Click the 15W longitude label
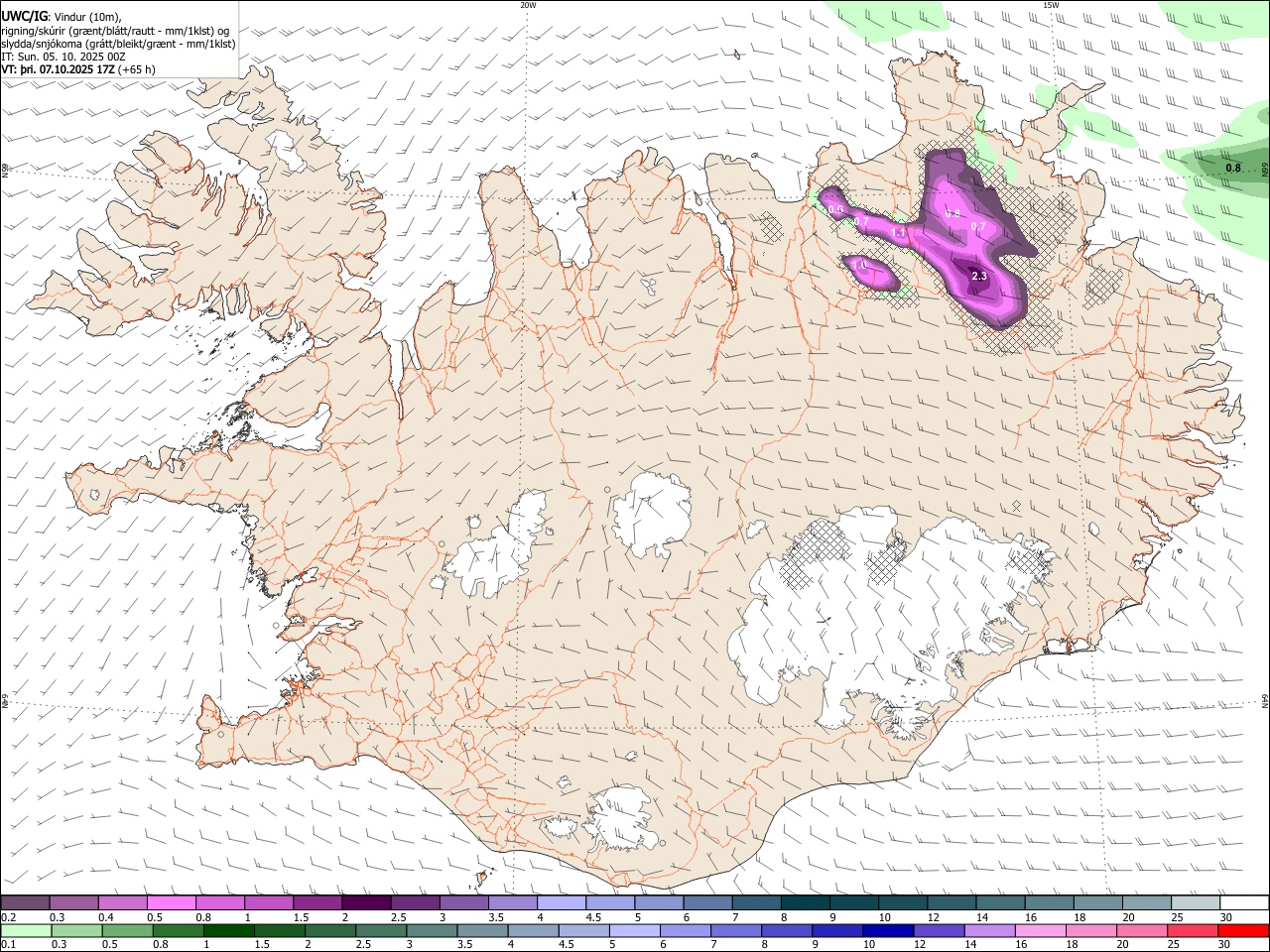This screenshot has width=1270, height=952. [1051, 5]
